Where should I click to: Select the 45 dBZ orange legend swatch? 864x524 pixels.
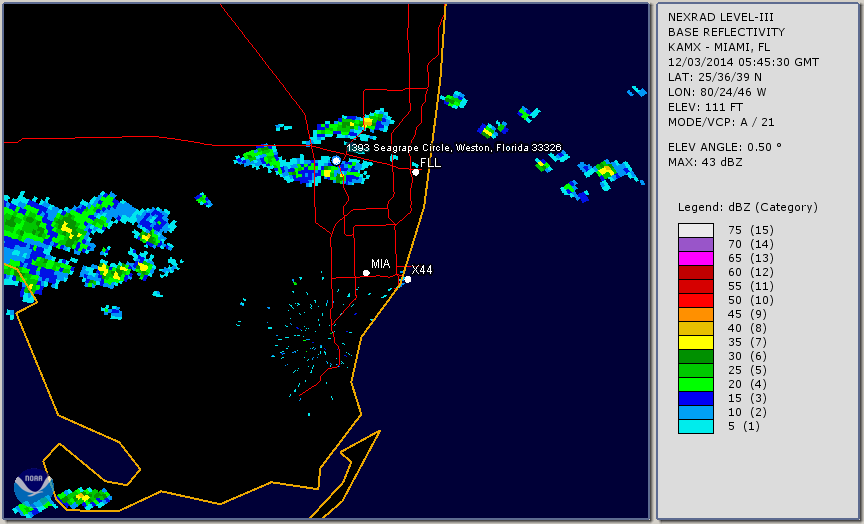tap(696, 315)
